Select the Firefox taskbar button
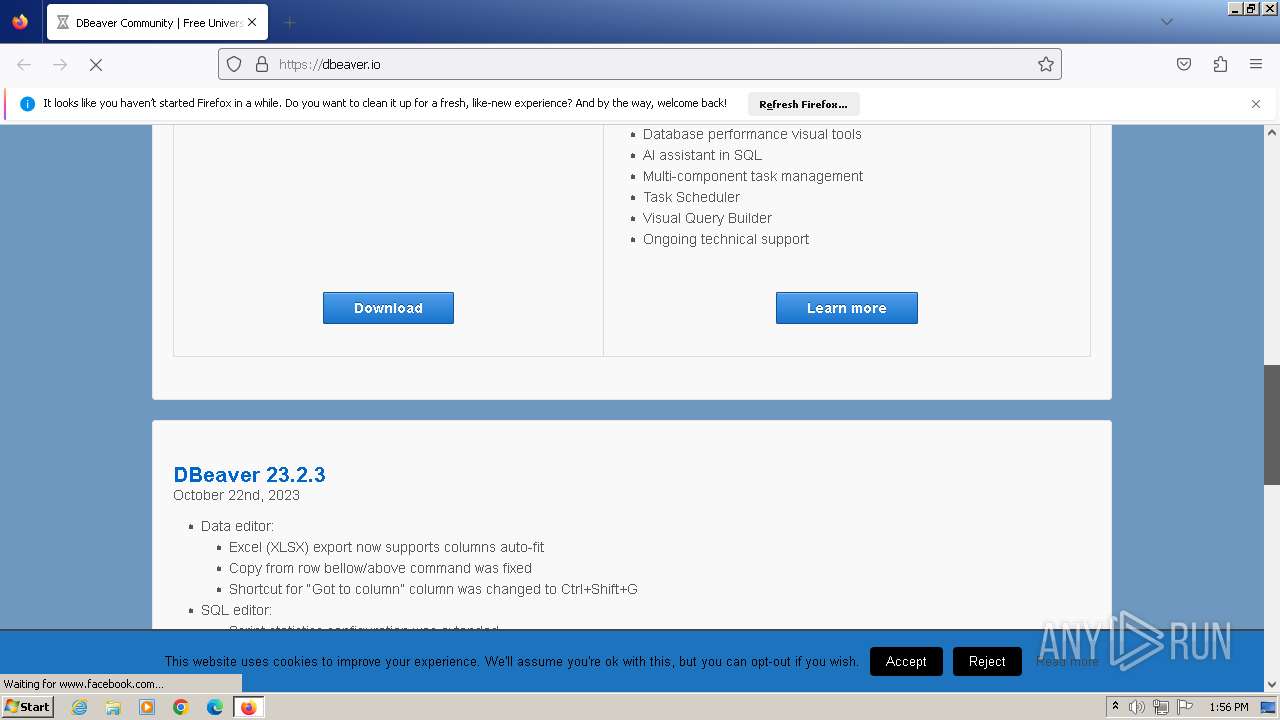 (x=248, y=707)
